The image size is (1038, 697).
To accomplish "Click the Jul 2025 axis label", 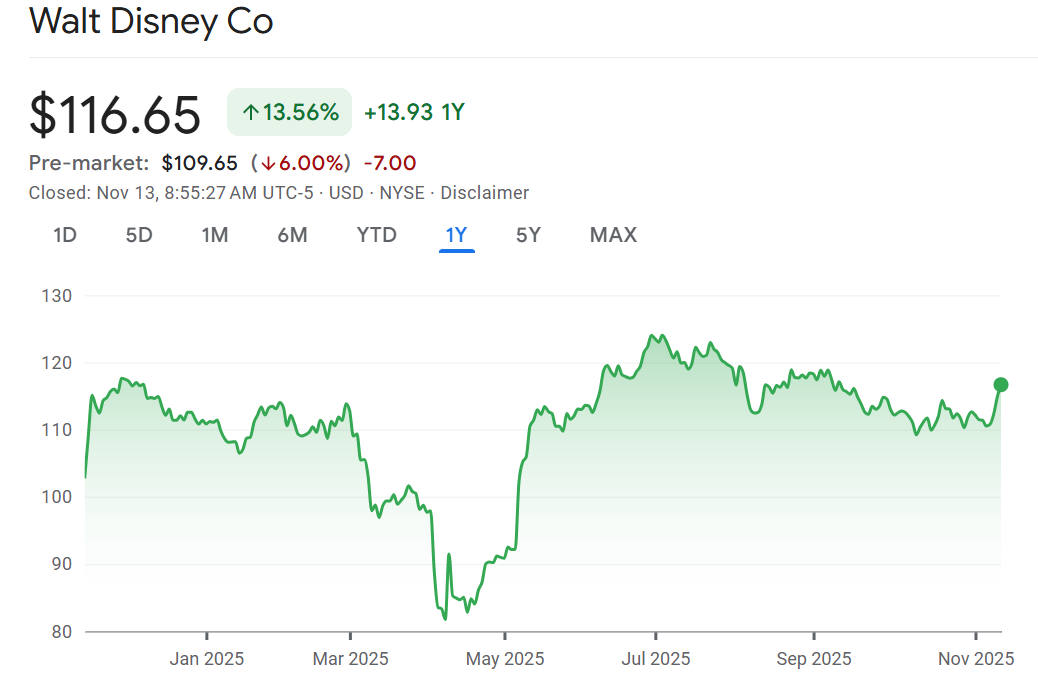I will (656, 659).
